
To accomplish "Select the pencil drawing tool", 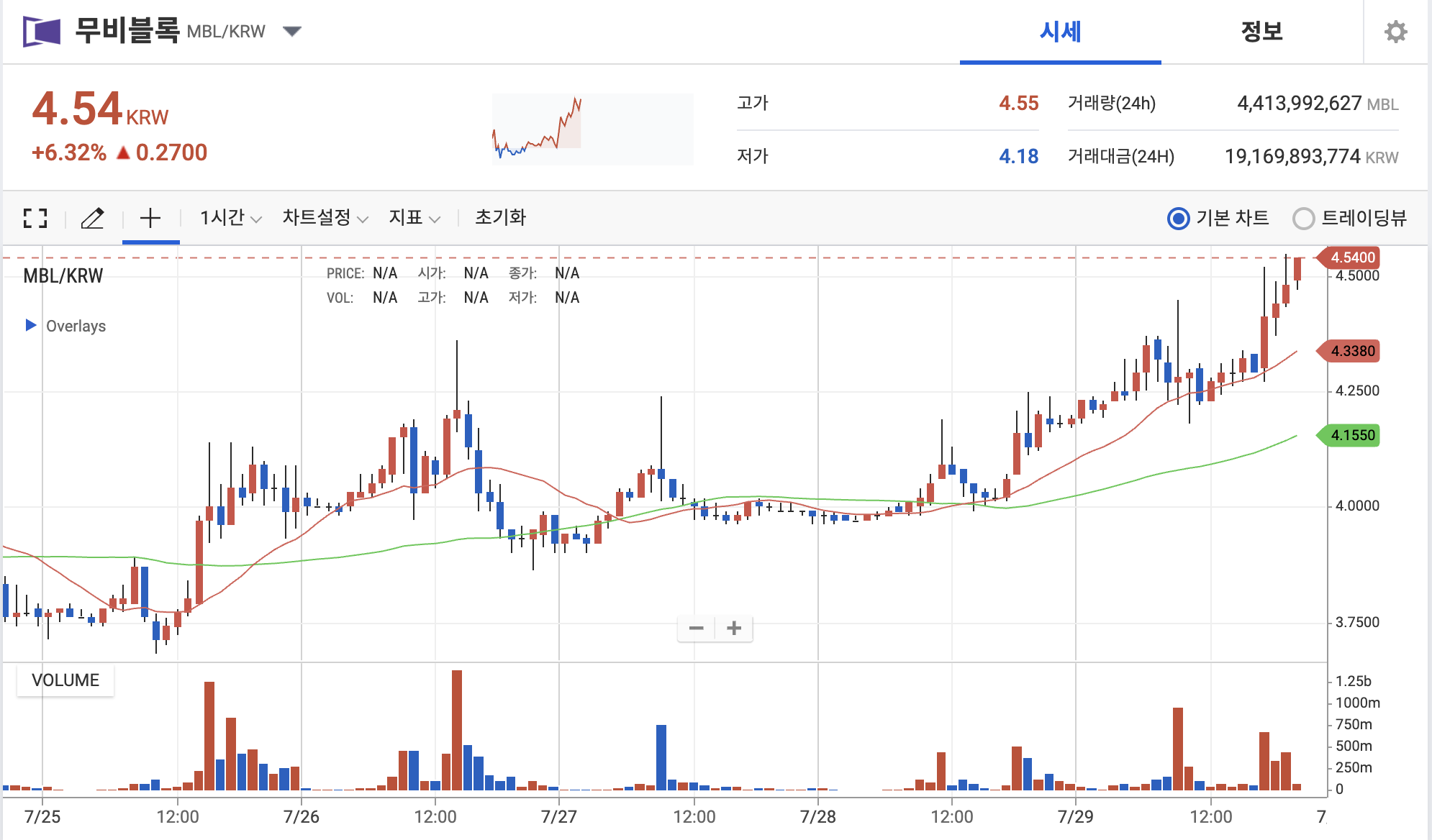I will (92, 218).
